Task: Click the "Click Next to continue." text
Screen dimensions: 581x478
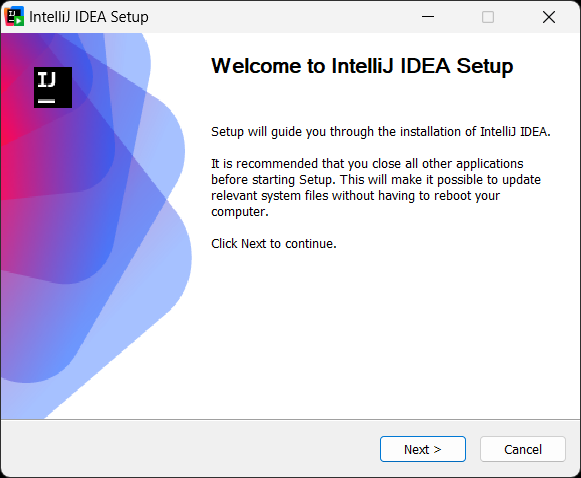Action: click(x=274, y=243)
